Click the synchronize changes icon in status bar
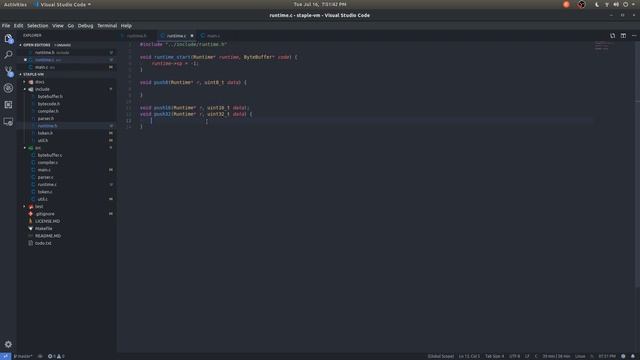Screen dimensions: 640x360 click(40, 356)
